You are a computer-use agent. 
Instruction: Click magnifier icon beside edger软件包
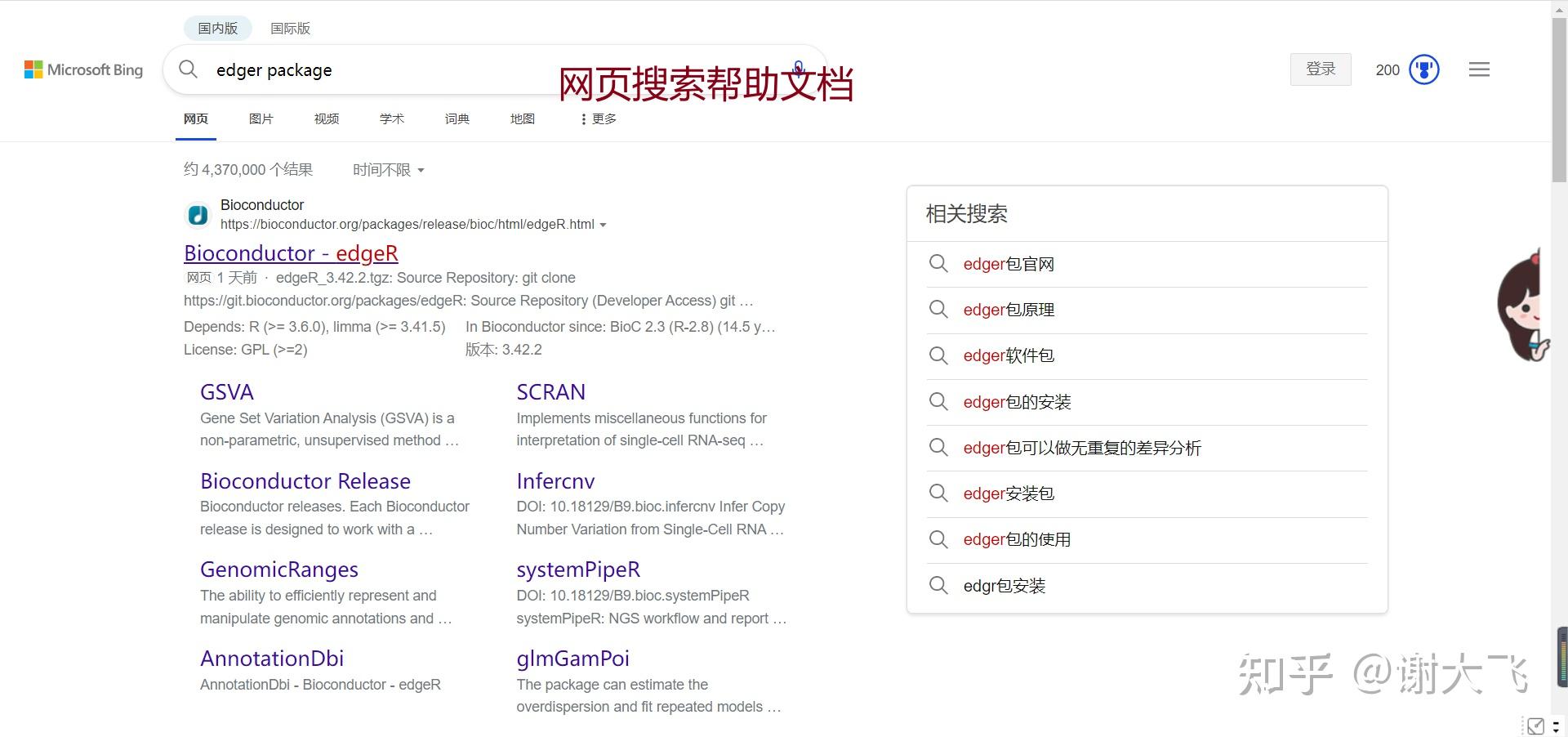click(x=938, y=355)
